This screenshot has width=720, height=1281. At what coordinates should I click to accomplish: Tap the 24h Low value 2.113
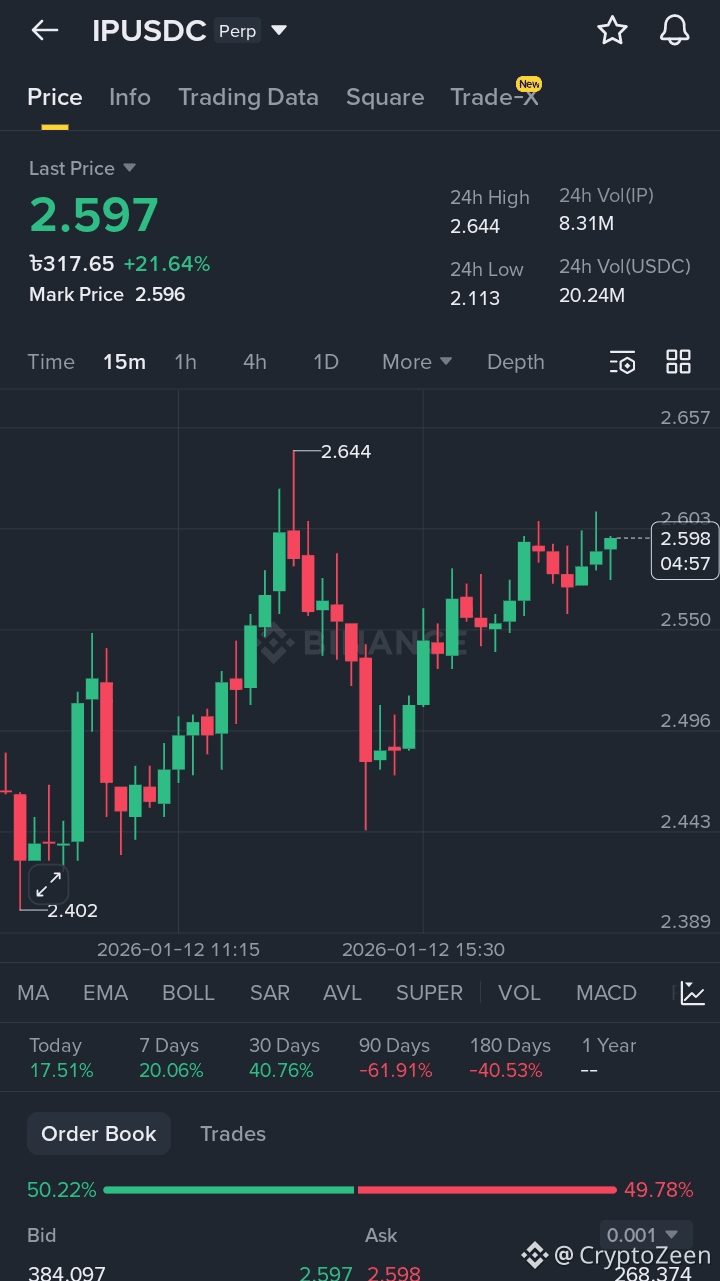(475, 298)
